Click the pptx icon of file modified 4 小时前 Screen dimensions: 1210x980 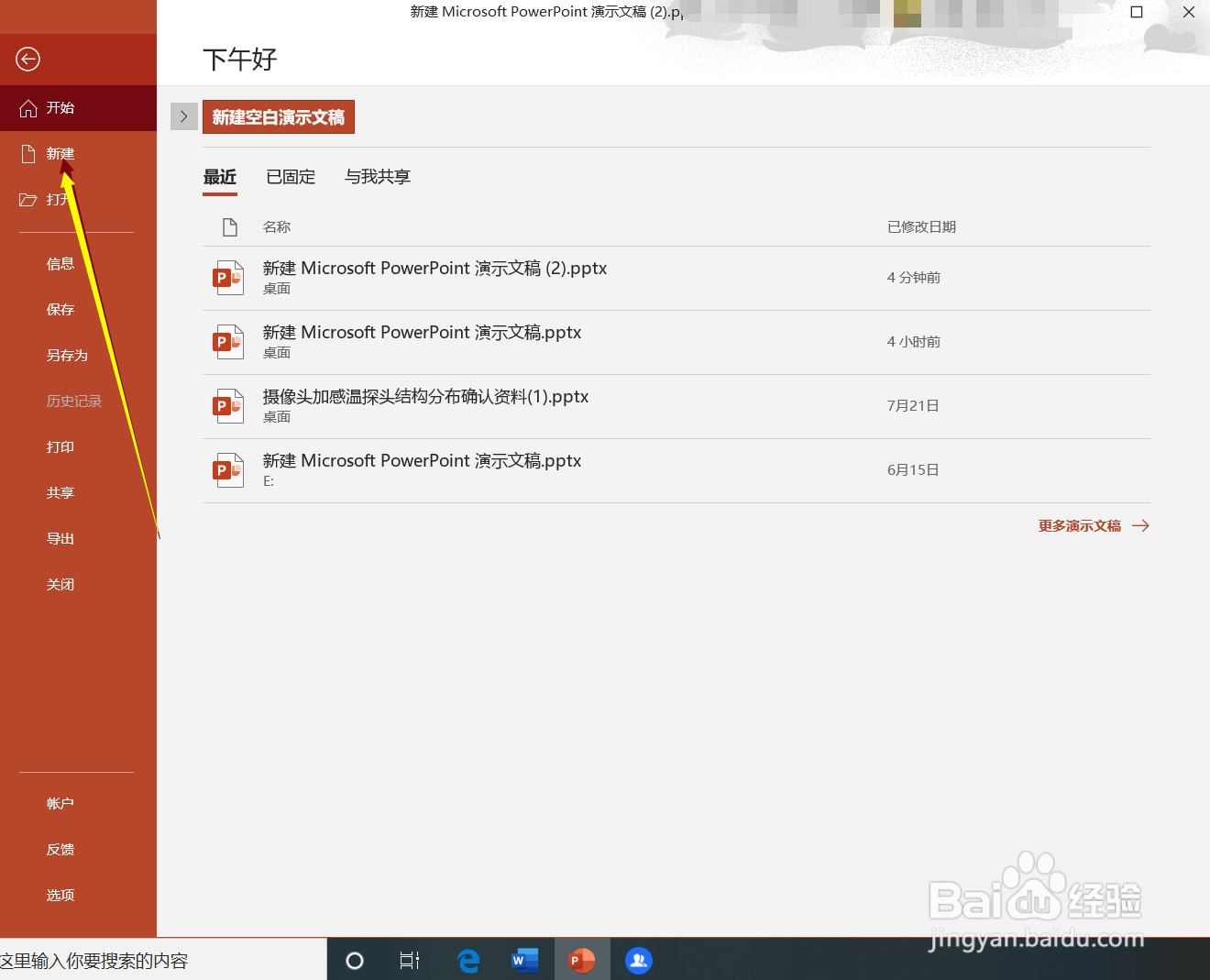(x=228, y=342)
